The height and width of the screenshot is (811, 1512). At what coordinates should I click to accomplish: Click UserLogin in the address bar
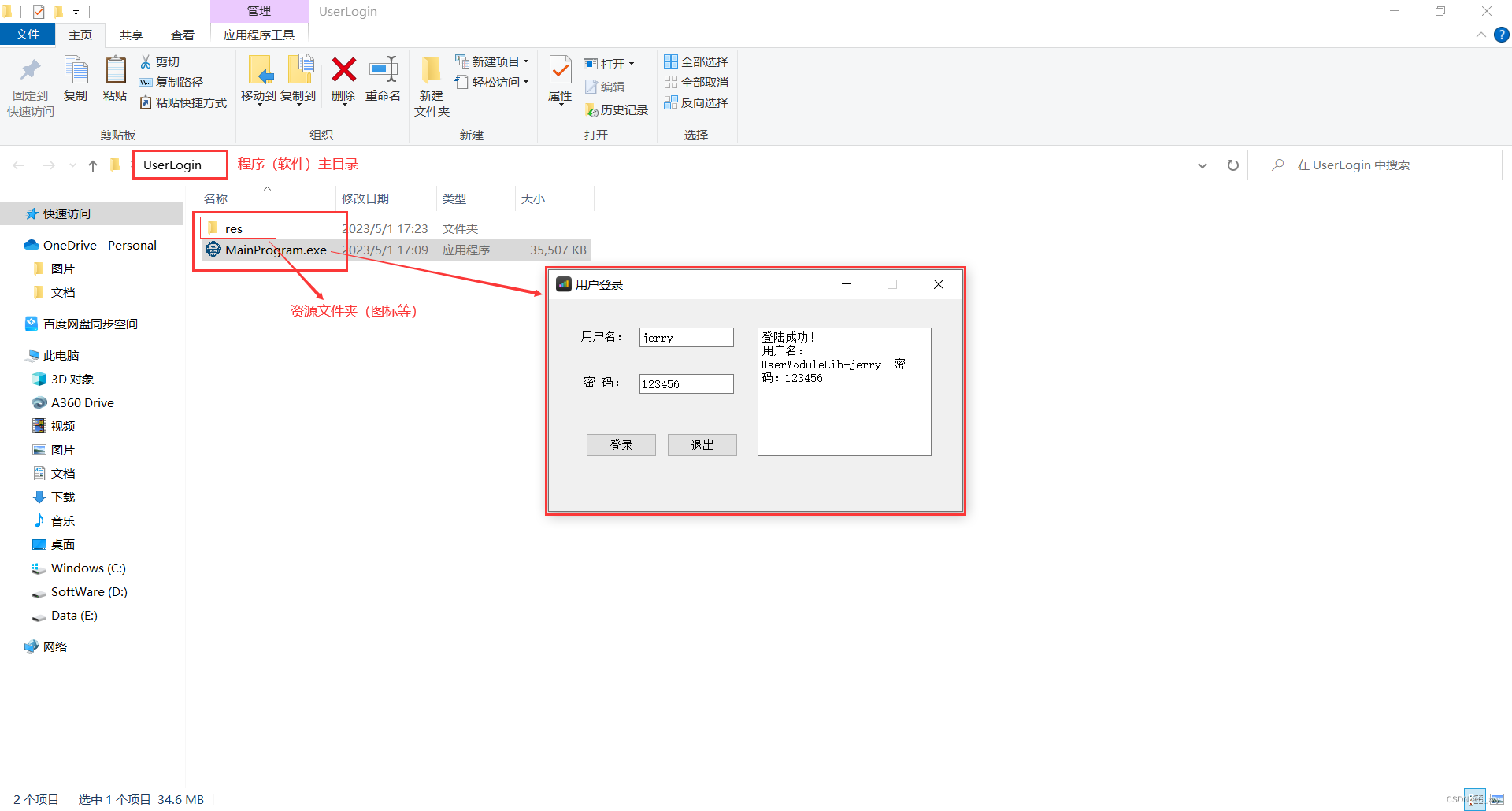click(172, 165)
